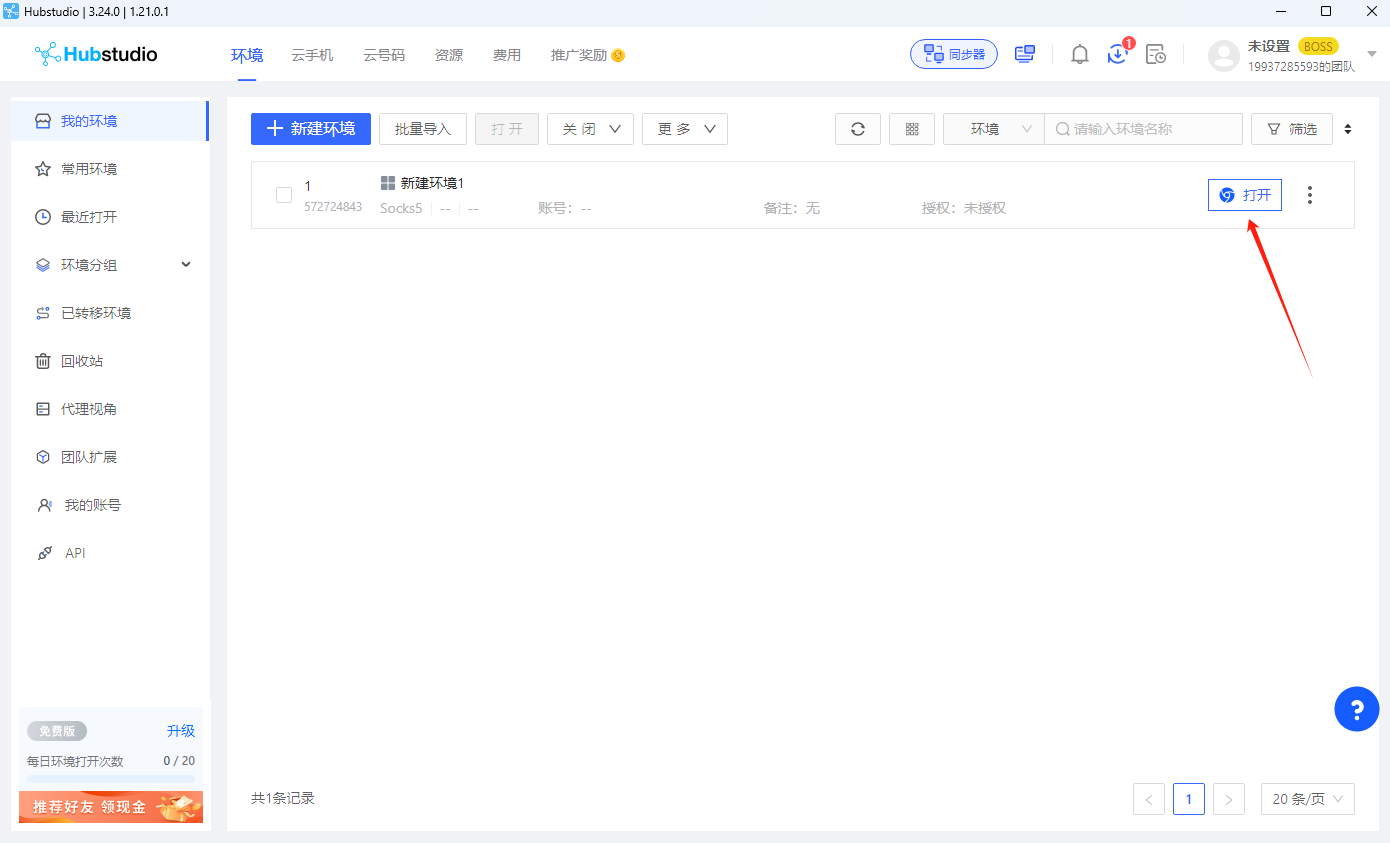
Task: Click the 批量导入 button
Action: coord(423,129)
